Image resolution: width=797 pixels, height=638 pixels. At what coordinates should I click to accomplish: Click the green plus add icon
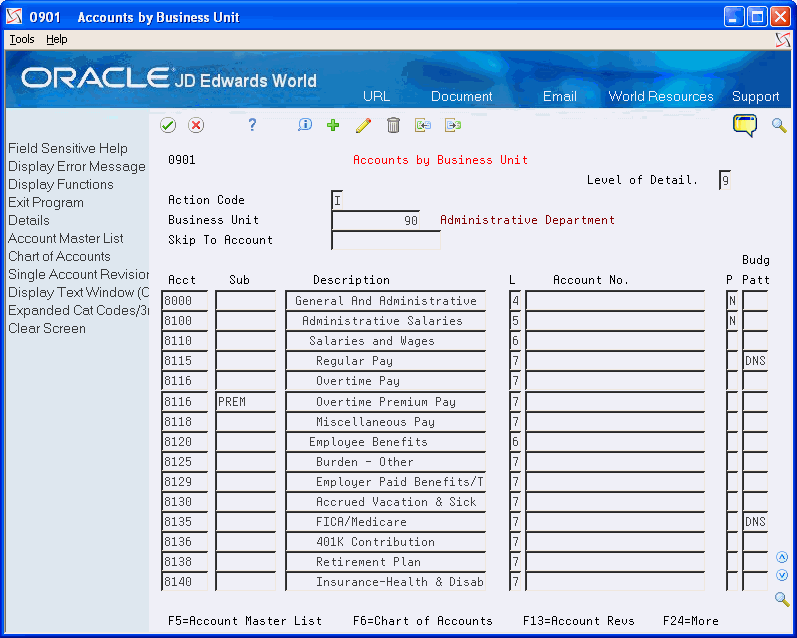click(333, 125)
